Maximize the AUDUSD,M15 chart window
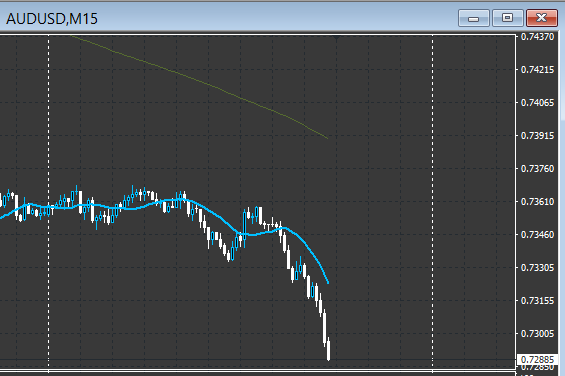565x376 pixels. pyautogui.click(x=507, y=18)
